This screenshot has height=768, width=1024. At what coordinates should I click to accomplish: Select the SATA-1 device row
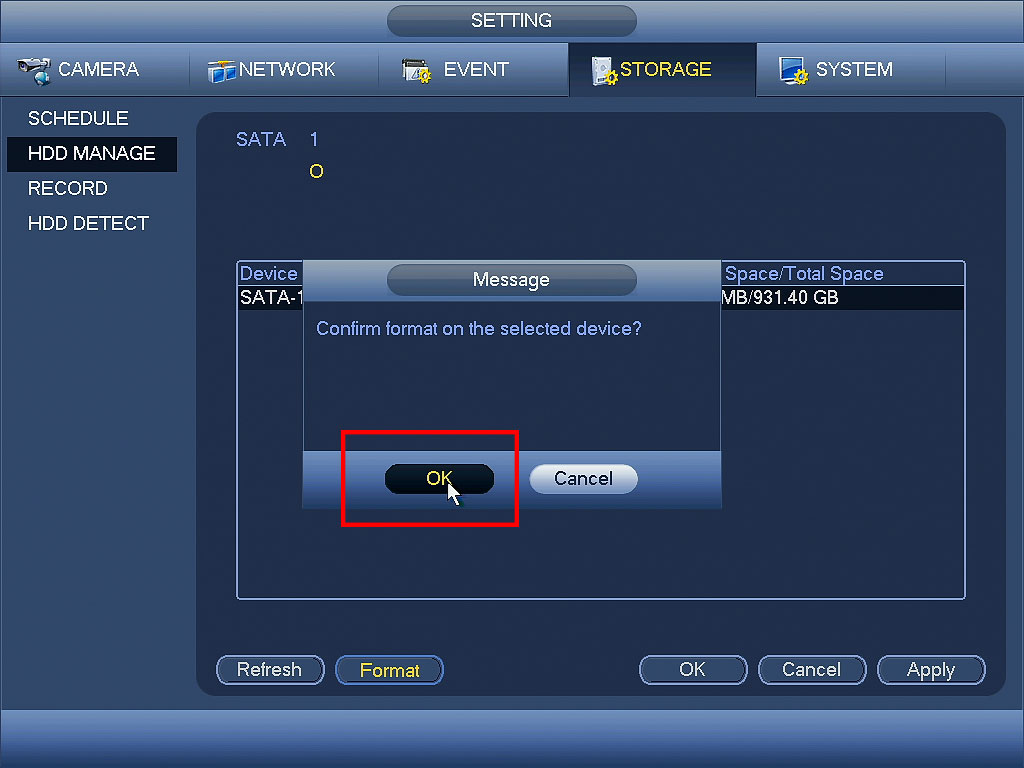tap(600, 298)
